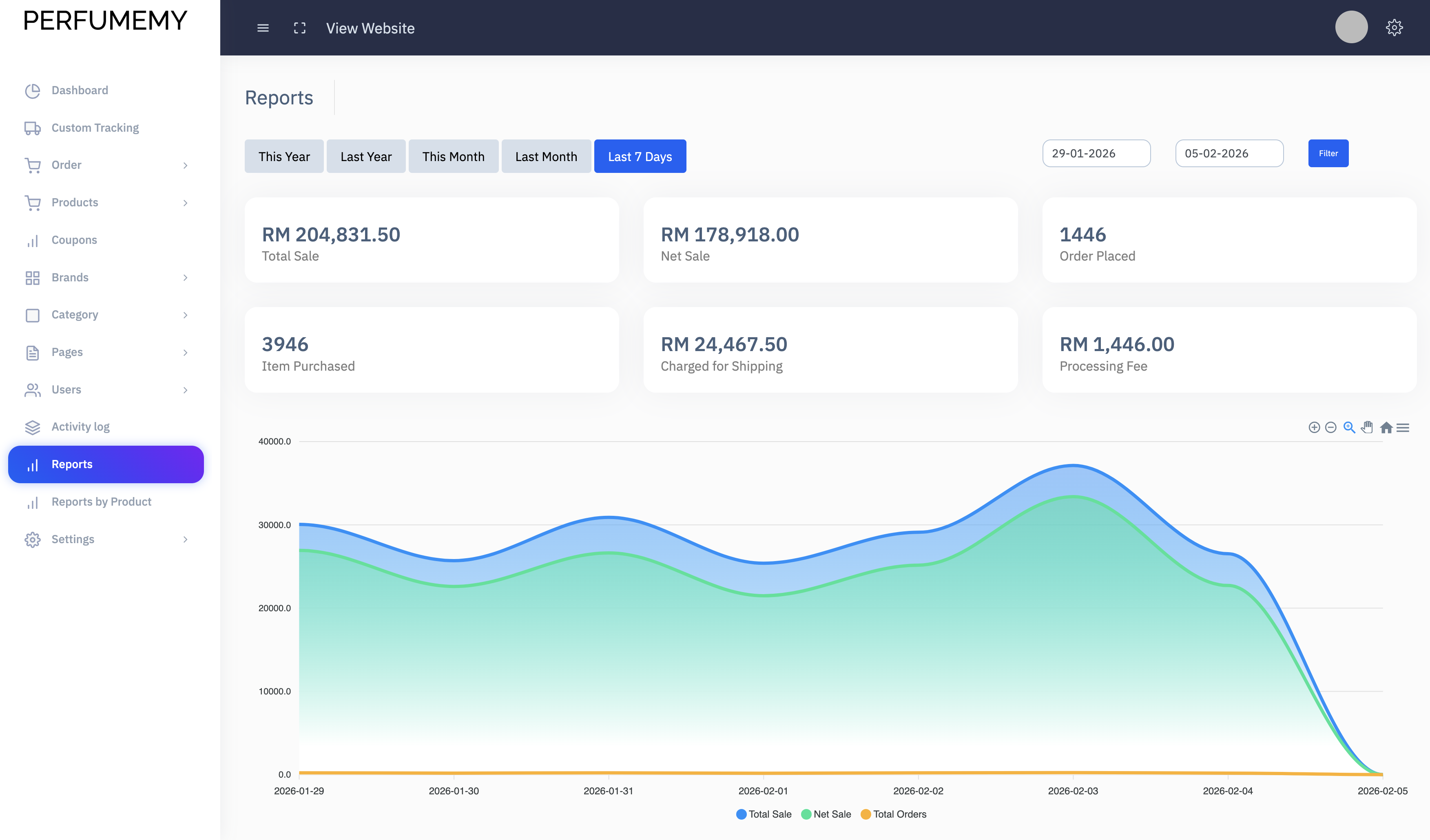Select the chart selection zoom magnifier tool

pos(1349,428)
